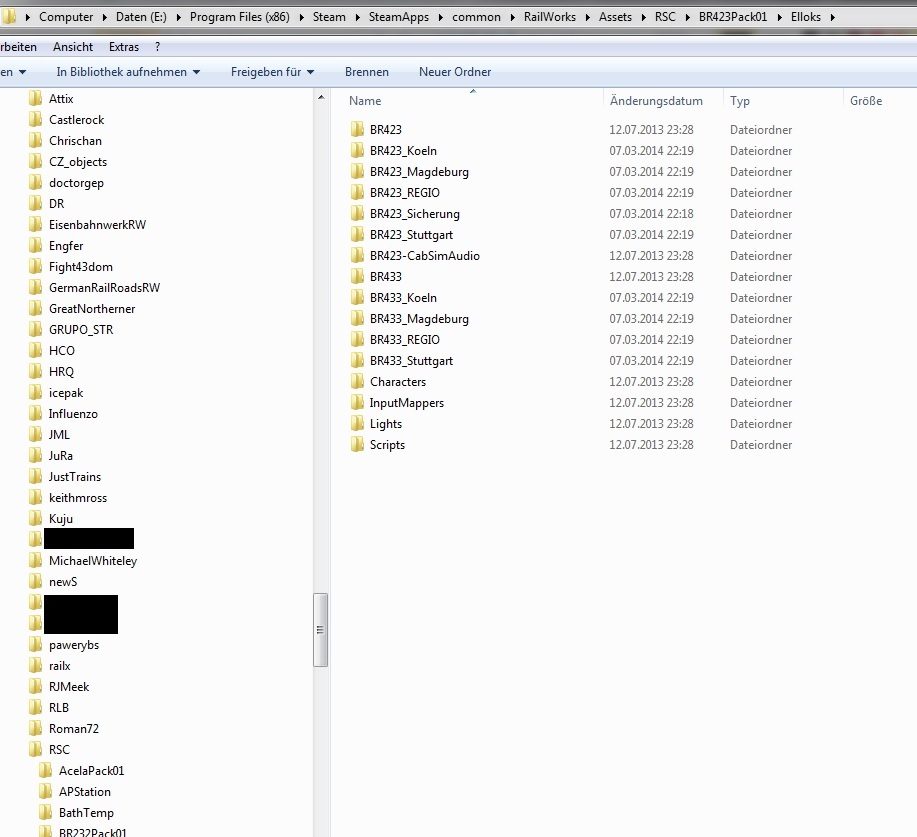
Task: Select the BR433_REGIO folder icon
Action: [x=357, y=340]
